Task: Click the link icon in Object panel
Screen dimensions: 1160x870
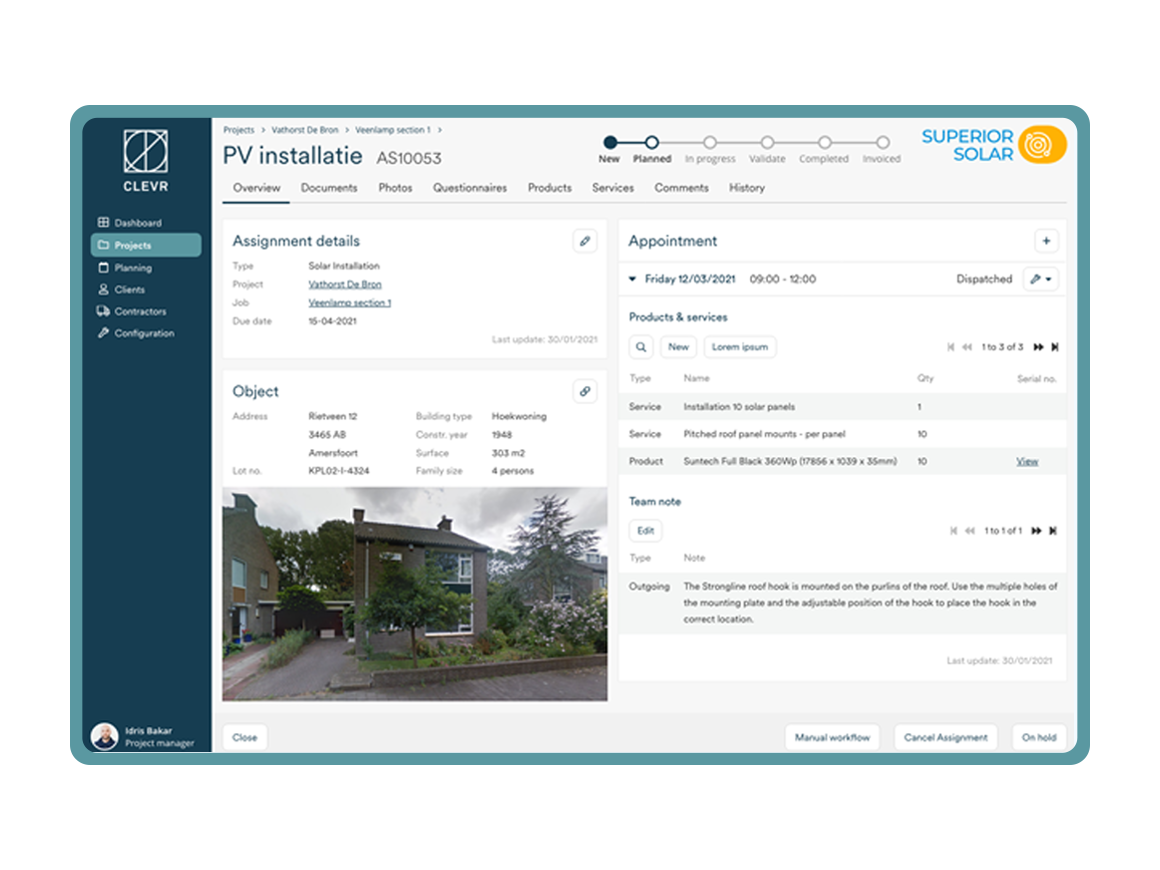Action: click(585, 391)
